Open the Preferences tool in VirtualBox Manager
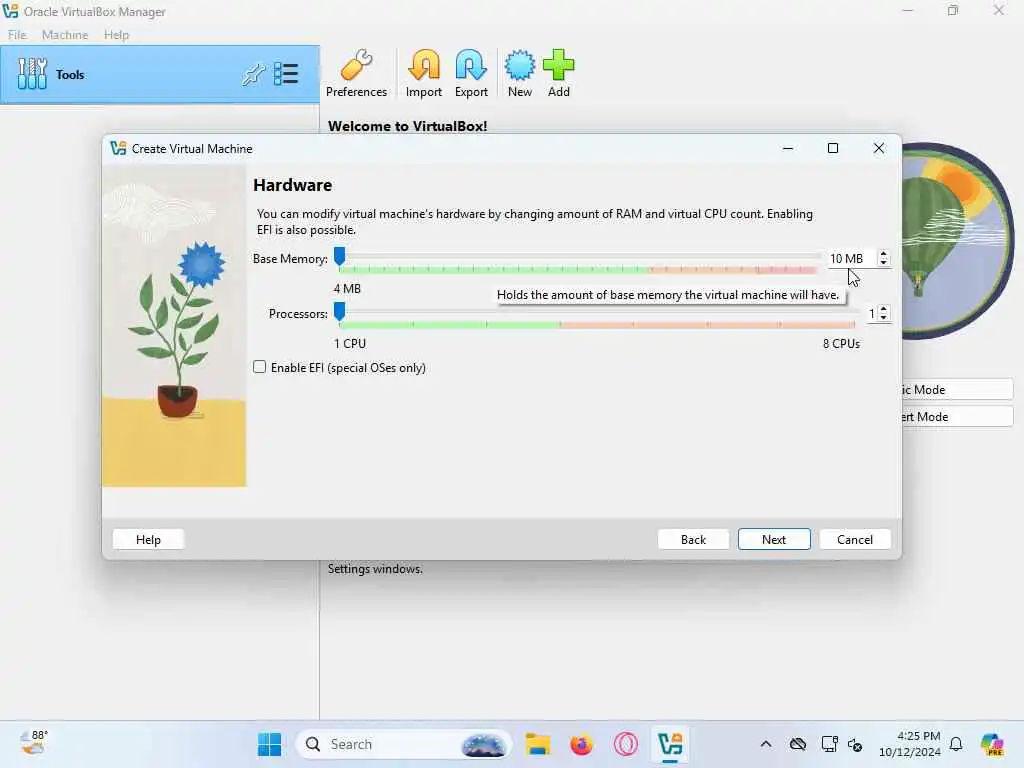Viewport: 1024px width, 768px height. [x=356, y=73]
